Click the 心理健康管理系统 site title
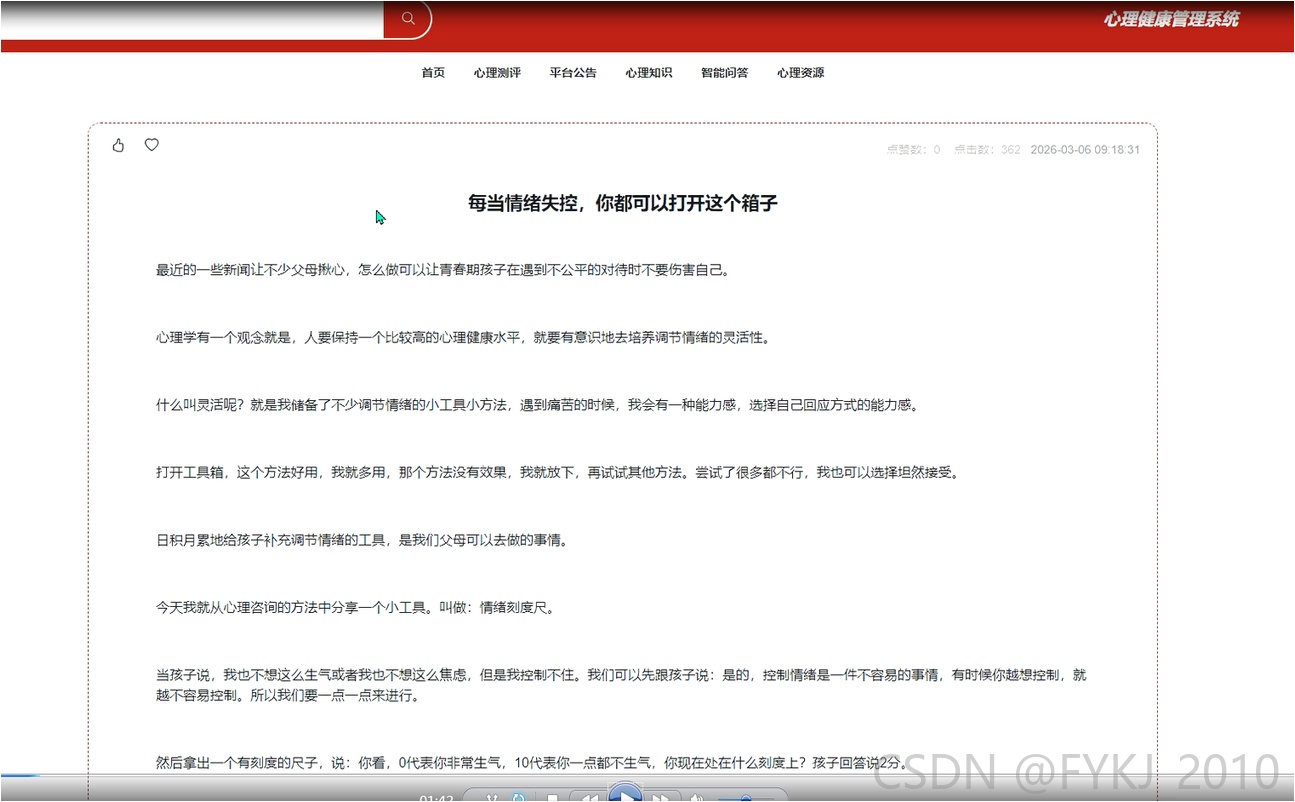The width and height of the screenshot is (1295, 802). (x=1171, y=18)
